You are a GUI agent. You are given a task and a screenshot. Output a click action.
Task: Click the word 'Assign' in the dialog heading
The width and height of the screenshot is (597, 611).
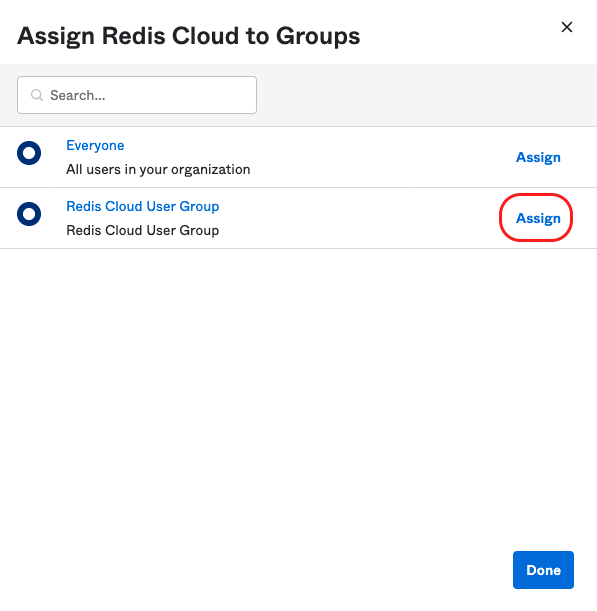[x=56, y=36]
